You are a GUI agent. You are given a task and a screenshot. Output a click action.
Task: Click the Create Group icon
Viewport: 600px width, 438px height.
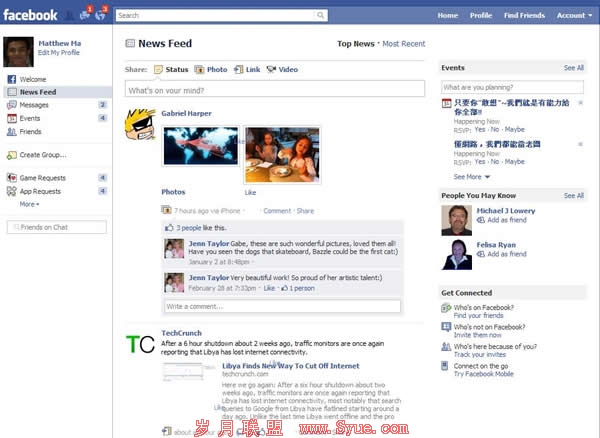[11, 155]
